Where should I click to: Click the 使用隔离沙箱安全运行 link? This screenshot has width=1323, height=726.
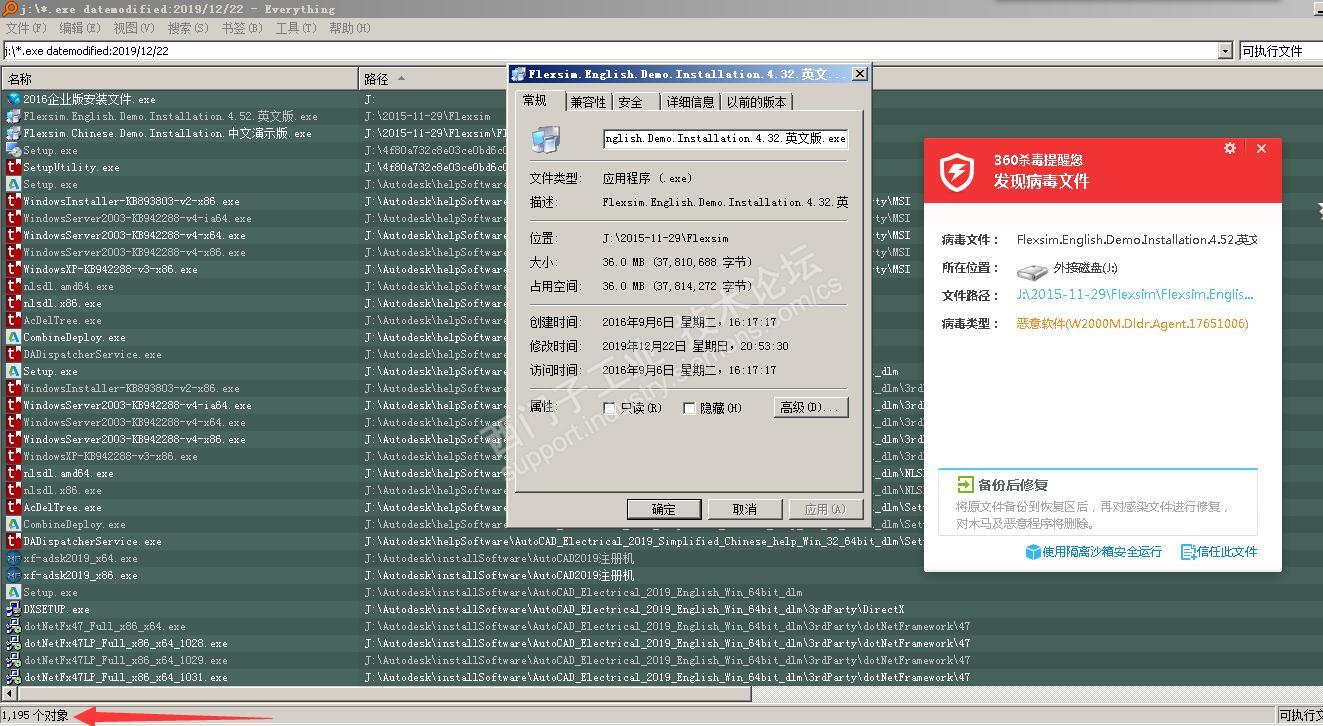click(1094, 552)
